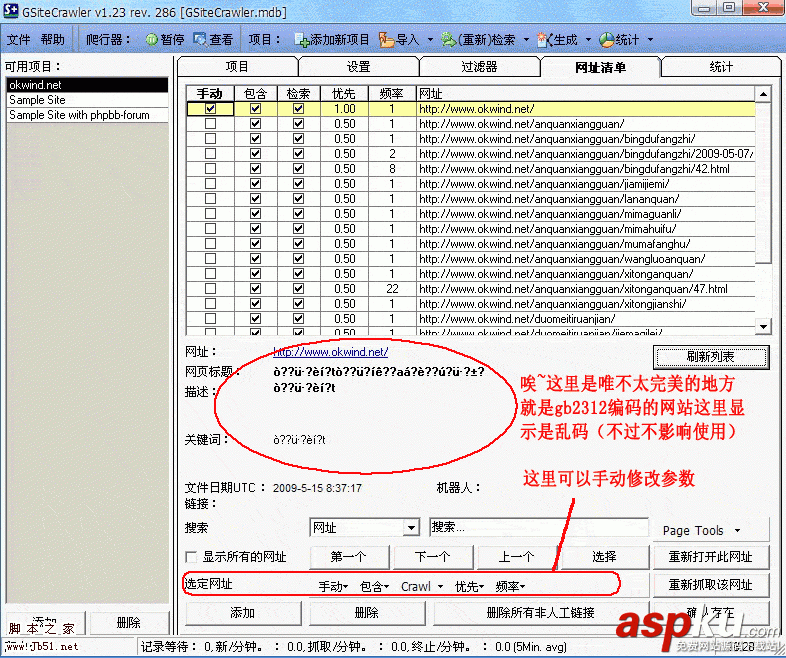Click the 查看 crawler view icon
786x658 pixels.
[200, 40]
